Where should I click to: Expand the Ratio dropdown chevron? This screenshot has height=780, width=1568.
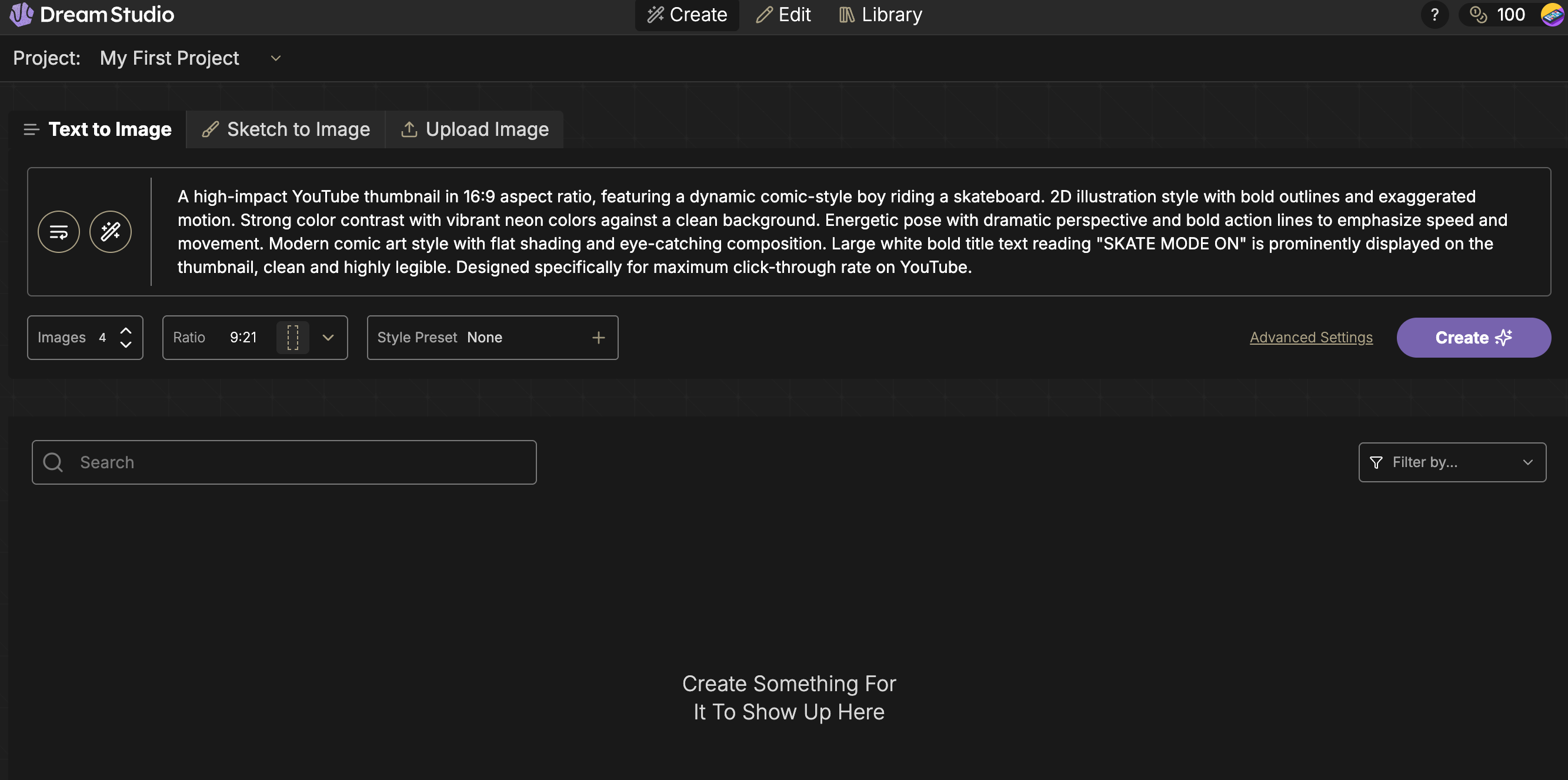coord(328,337)
